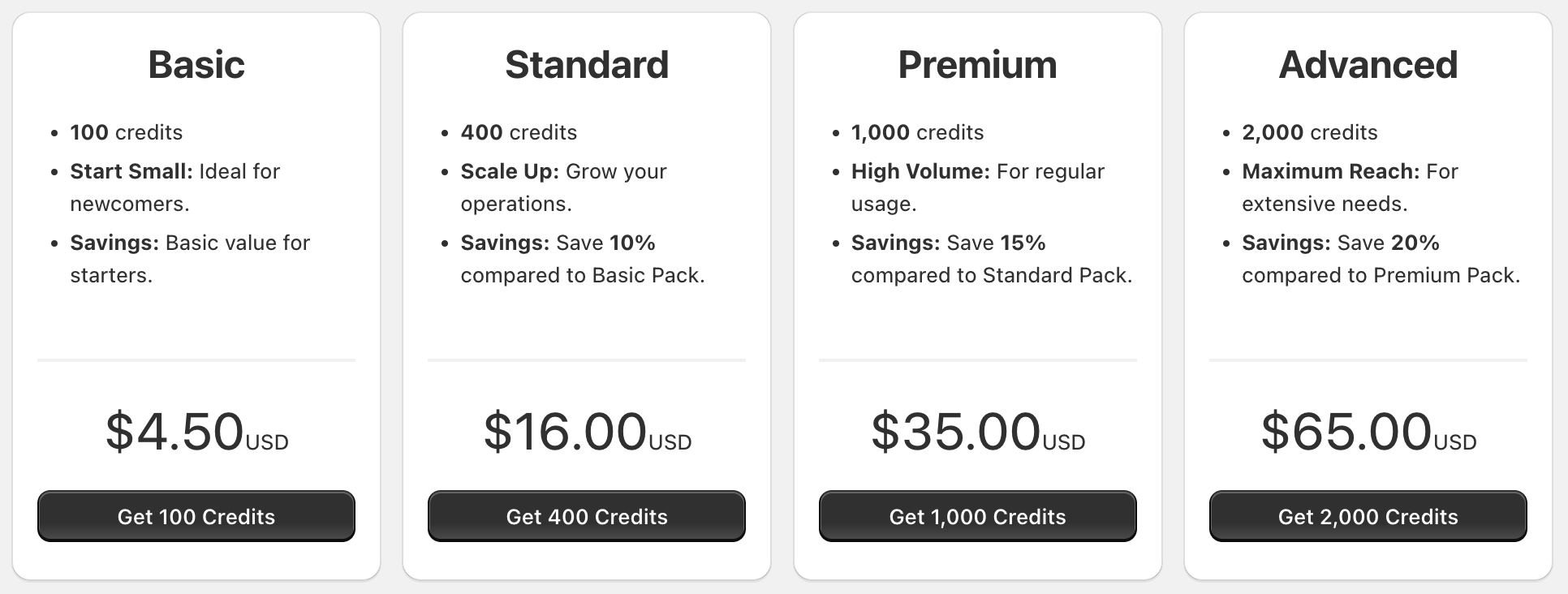Click the $4.50 USD price

coord(196,432)
